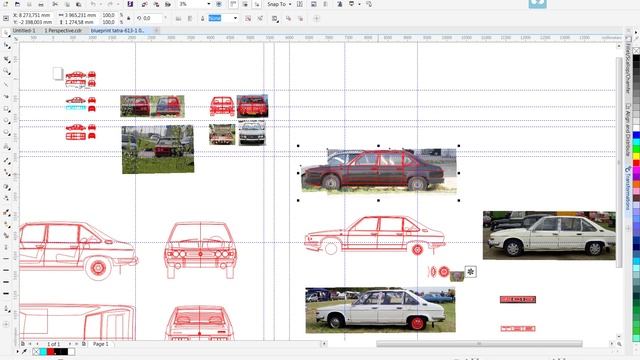640x360 pixels.
Task: Mirror the selection vertically
Action: pos(190,18)
